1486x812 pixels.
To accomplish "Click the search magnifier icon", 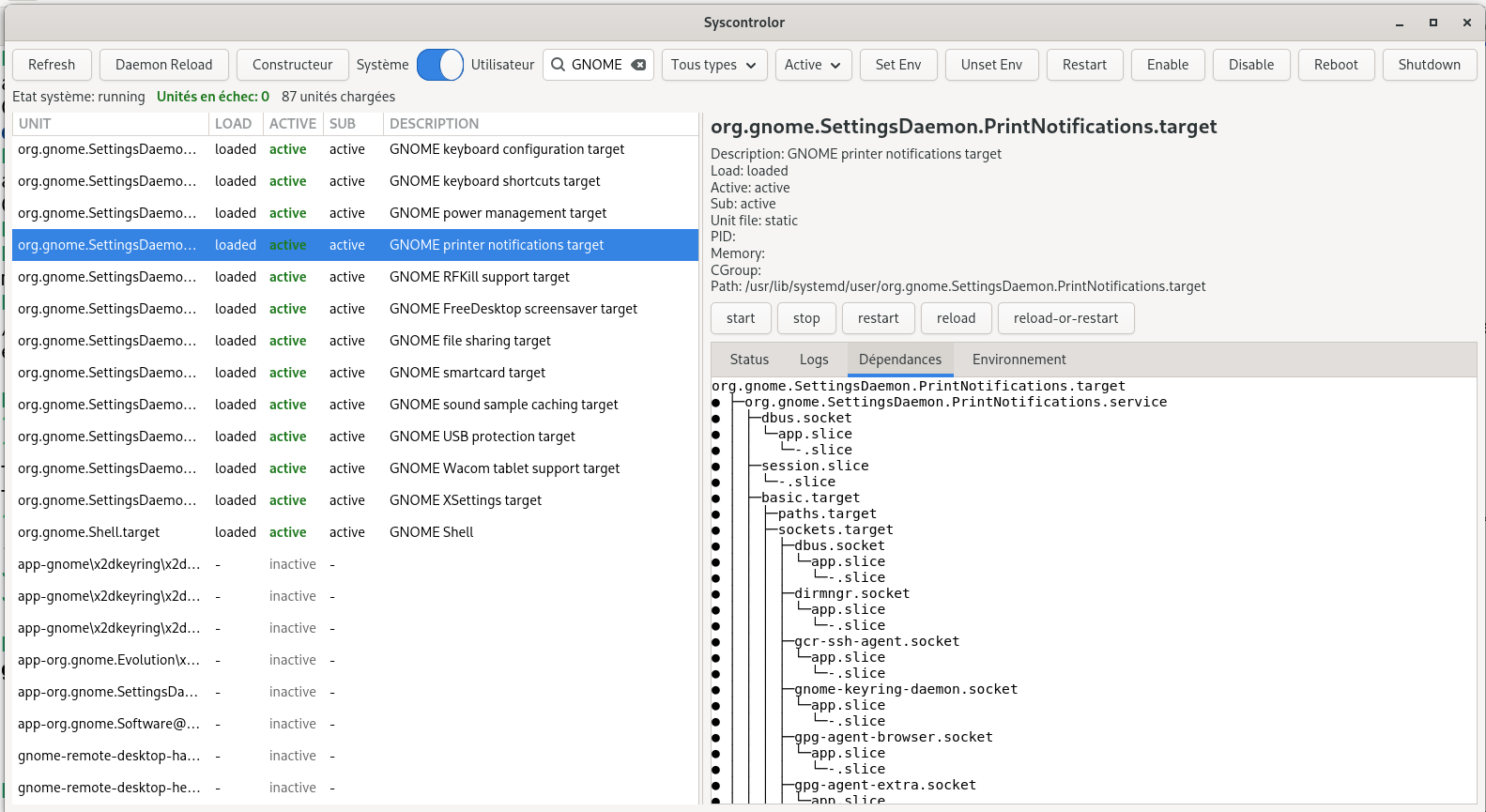I will tap(558, 65).
